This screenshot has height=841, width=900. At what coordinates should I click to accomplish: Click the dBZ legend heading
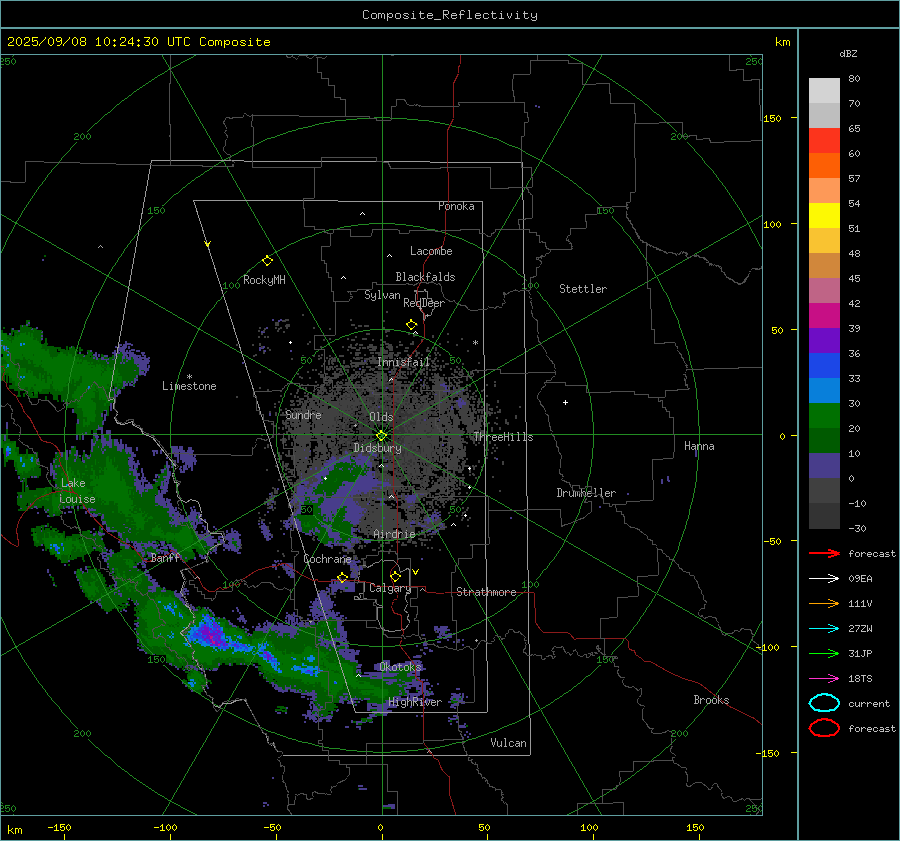(x=848, y=54)
